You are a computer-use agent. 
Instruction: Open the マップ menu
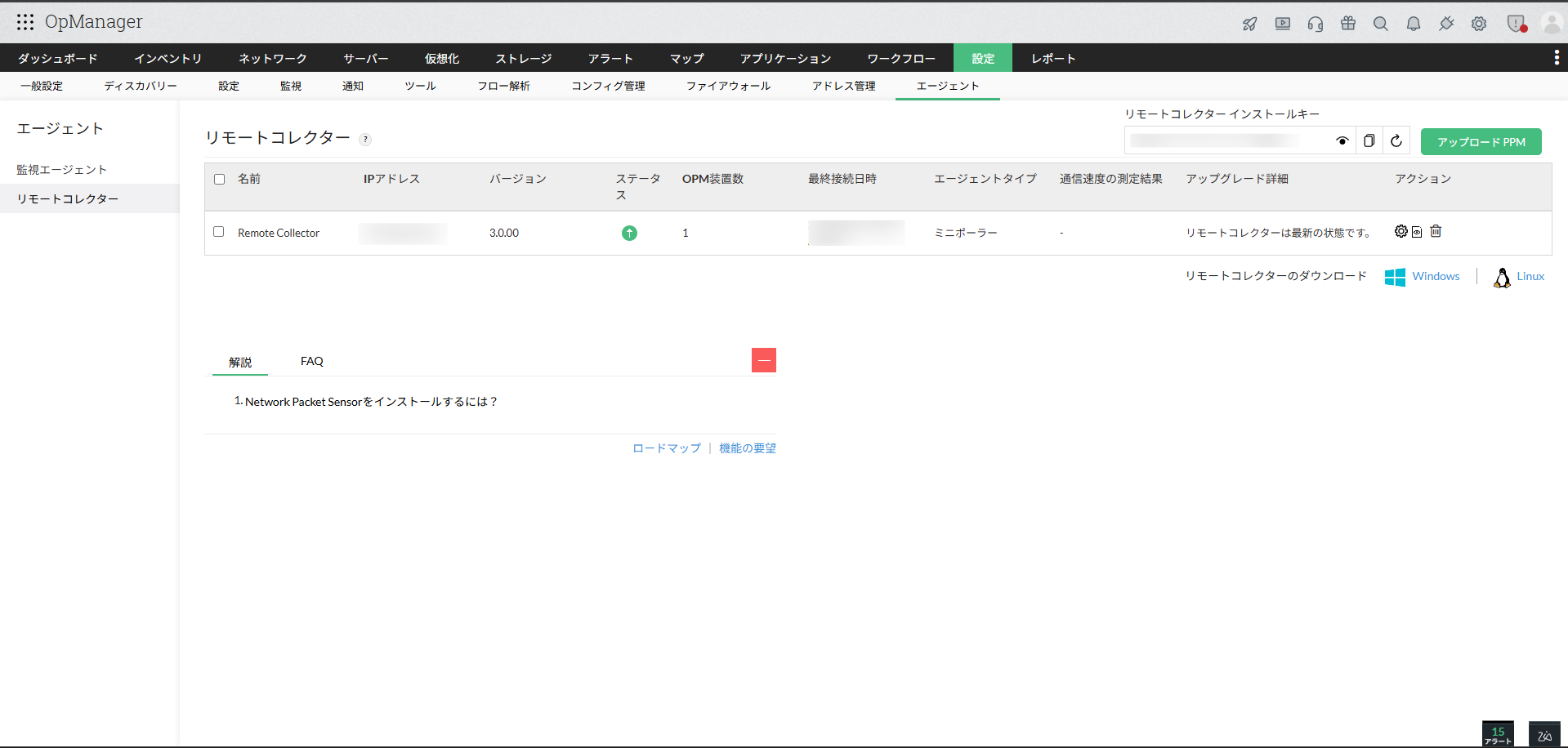(x=686, y=58)
